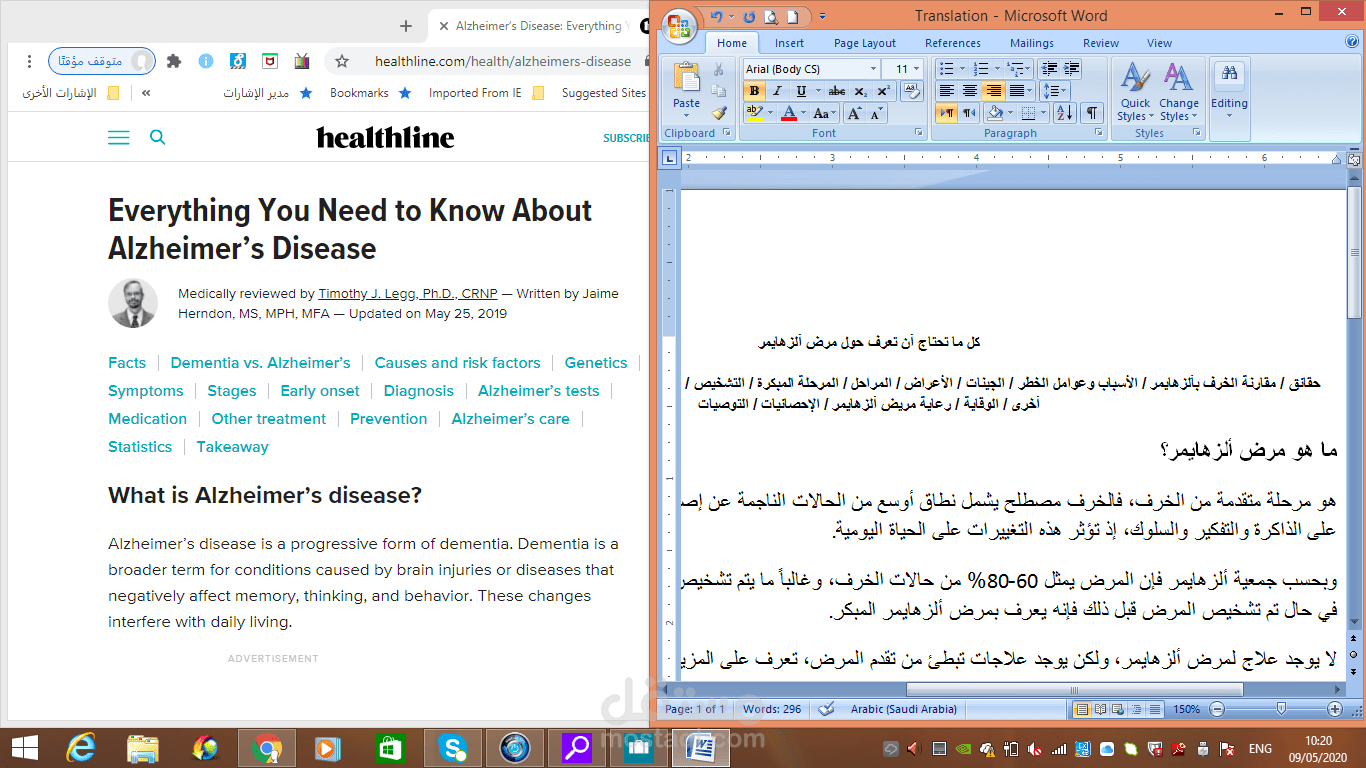Open the font name dropdown Arial (Body CS)
The width and height of the screenshot is (1366, 768).
873,69
